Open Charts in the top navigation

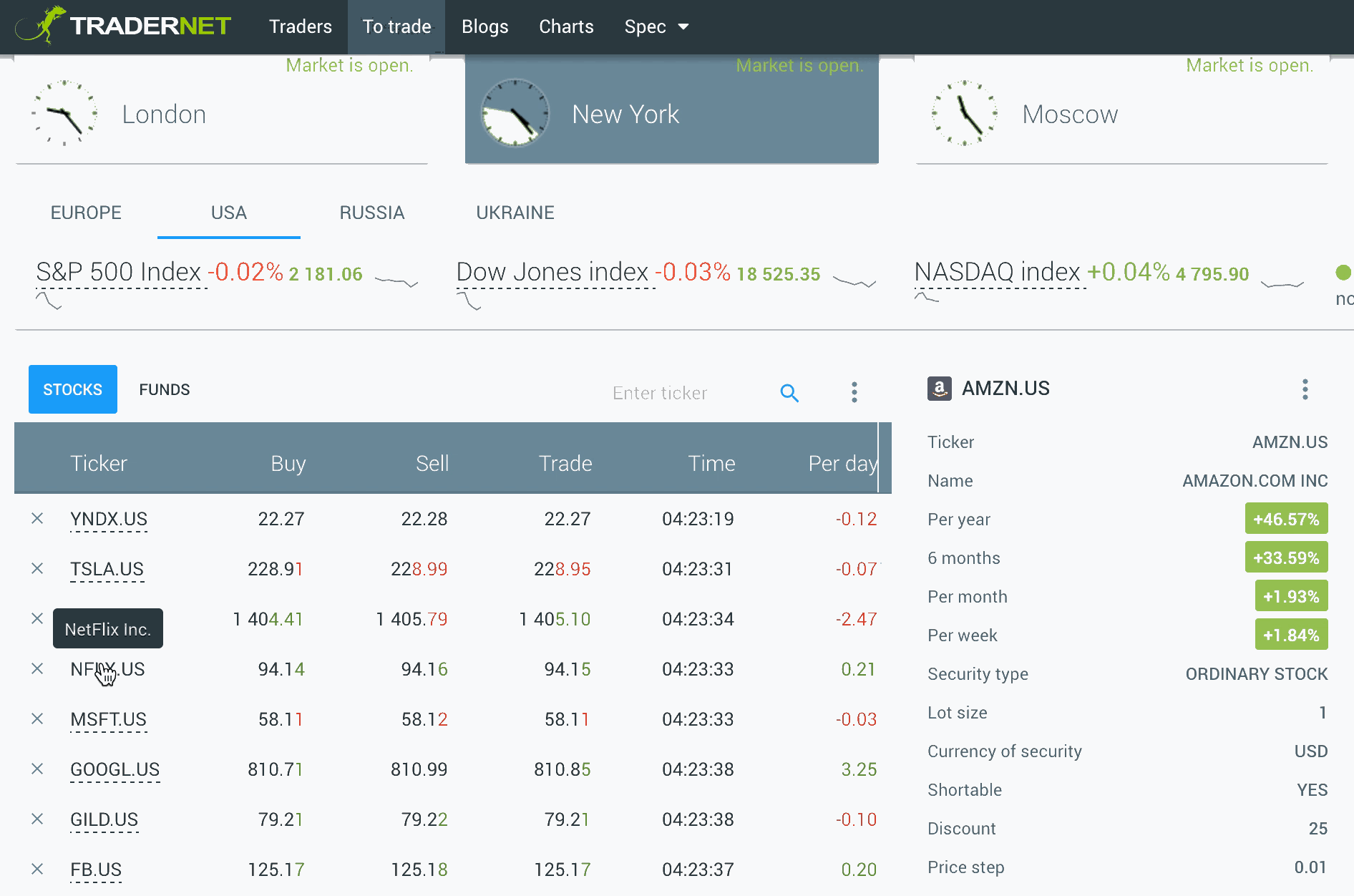click(566, 26)
